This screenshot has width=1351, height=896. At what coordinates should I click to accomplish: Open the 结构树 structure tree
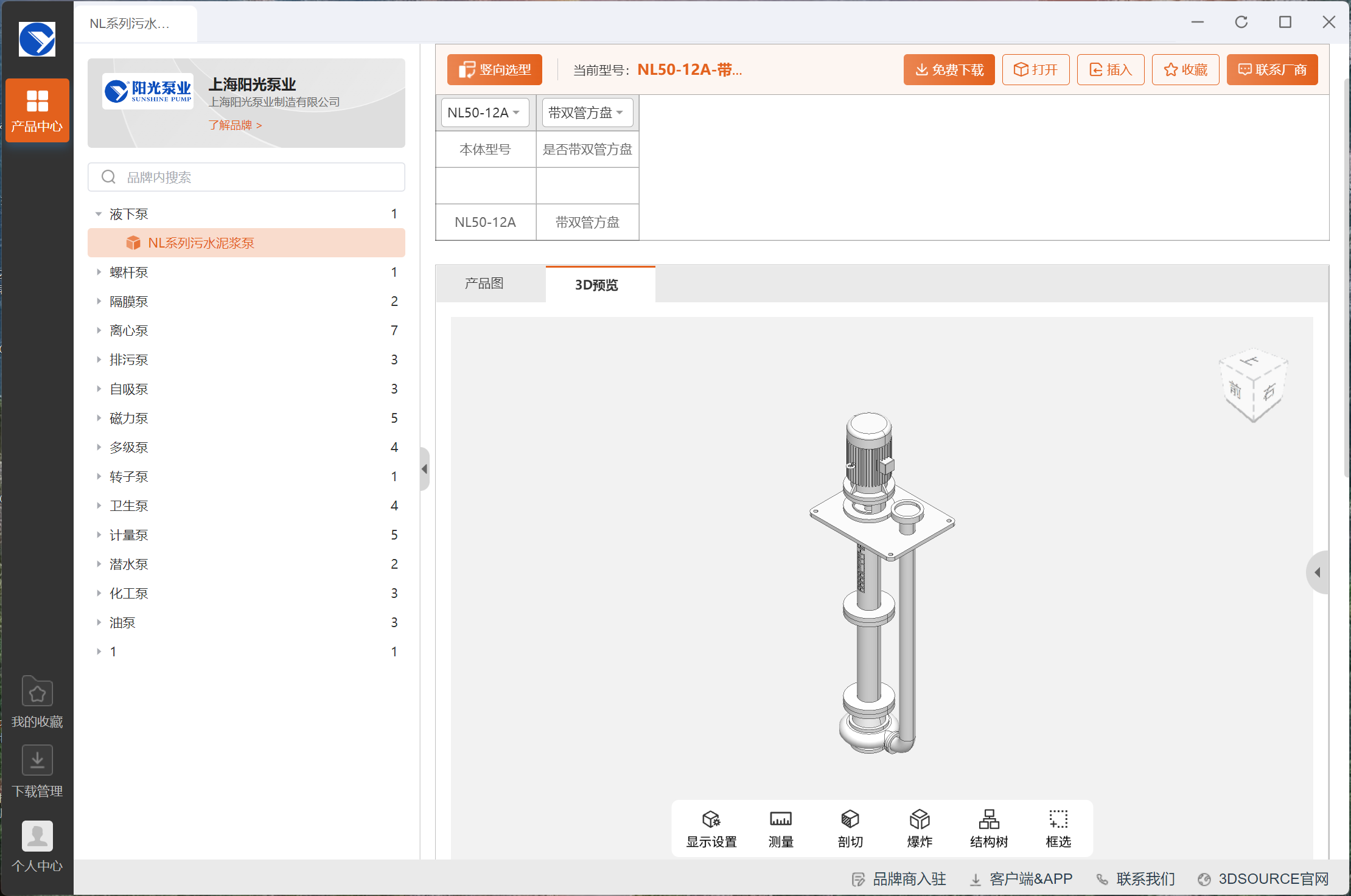(988, 828)
